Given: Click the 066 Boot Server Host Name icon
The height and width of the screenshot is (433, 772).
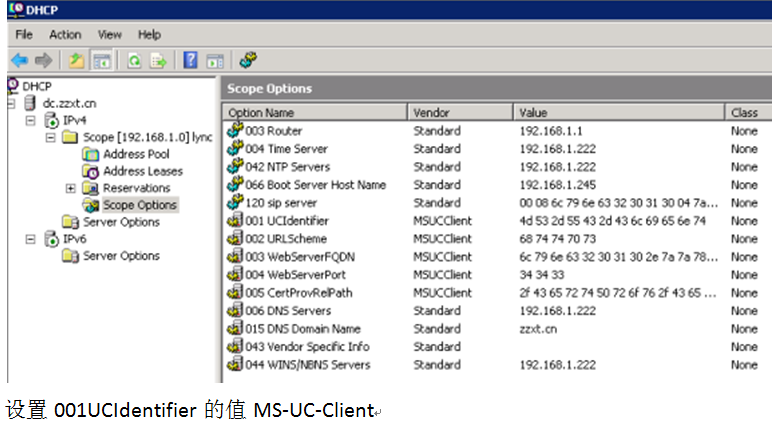Looking at the screenshot, I should point(235,184).
